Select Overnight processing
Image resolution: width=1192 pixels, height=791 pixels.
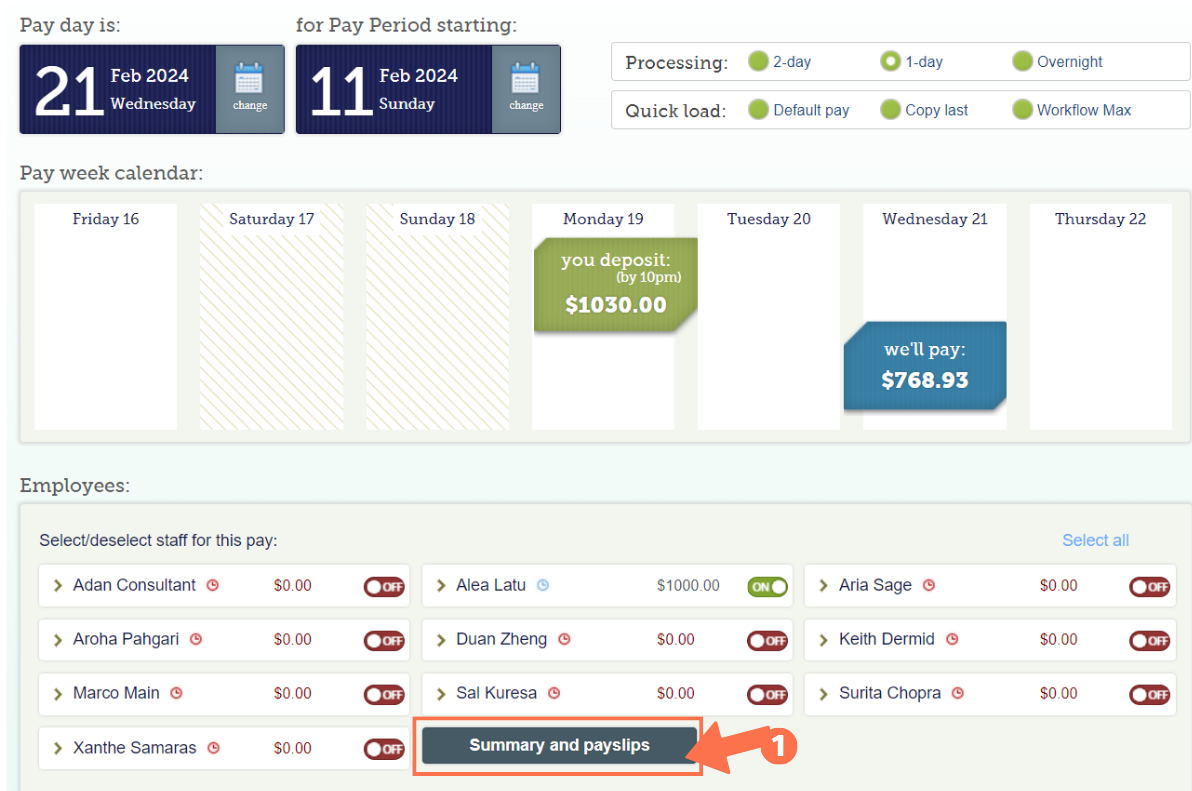coord(1022,61)
